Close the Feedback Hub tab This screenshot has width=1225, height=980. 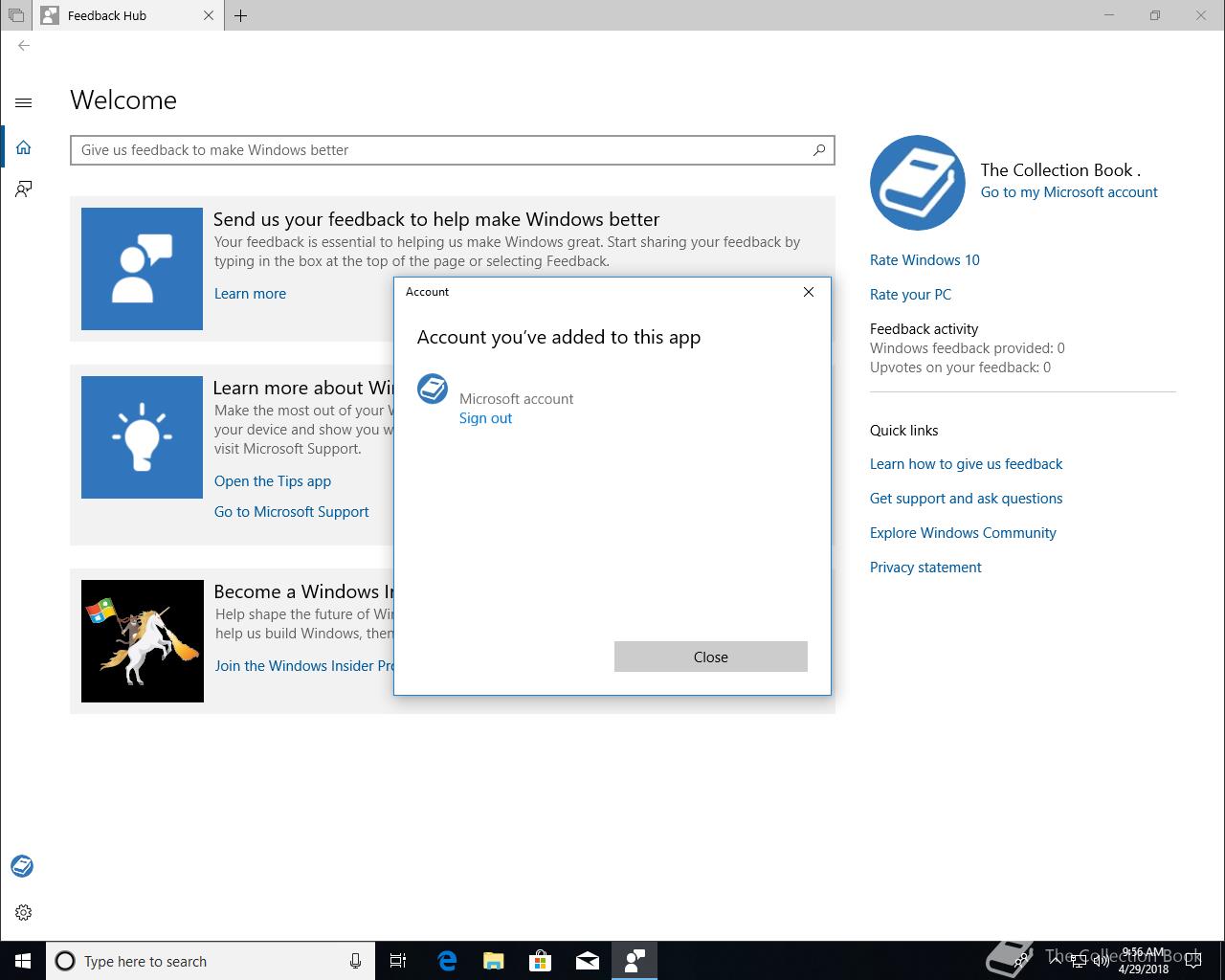coord(209,15)
